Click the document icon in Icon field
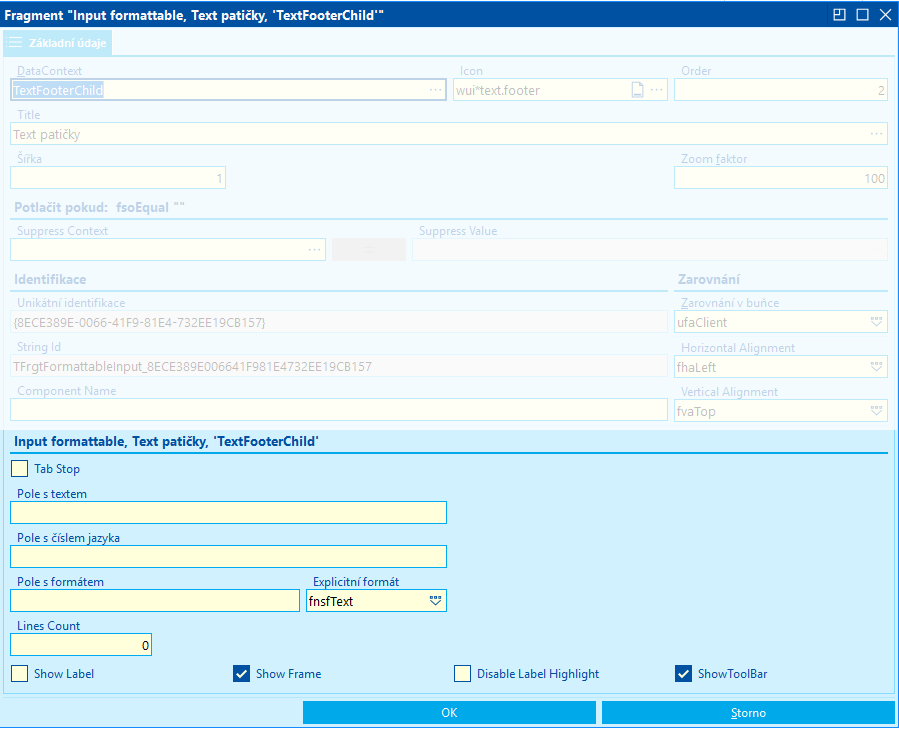This screenshot has height=729, width=899. tap(638, 90)
